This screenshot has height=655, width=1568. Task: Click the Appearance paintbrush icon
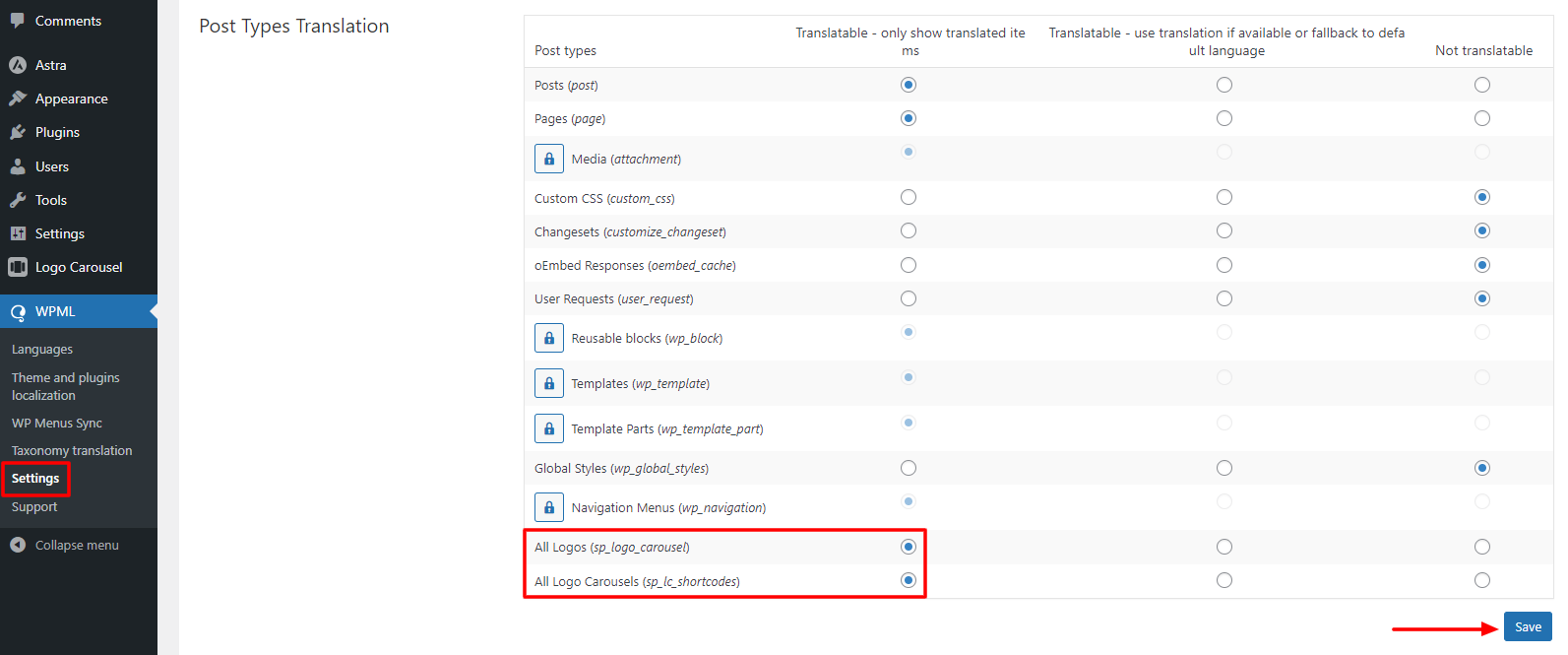18,98
